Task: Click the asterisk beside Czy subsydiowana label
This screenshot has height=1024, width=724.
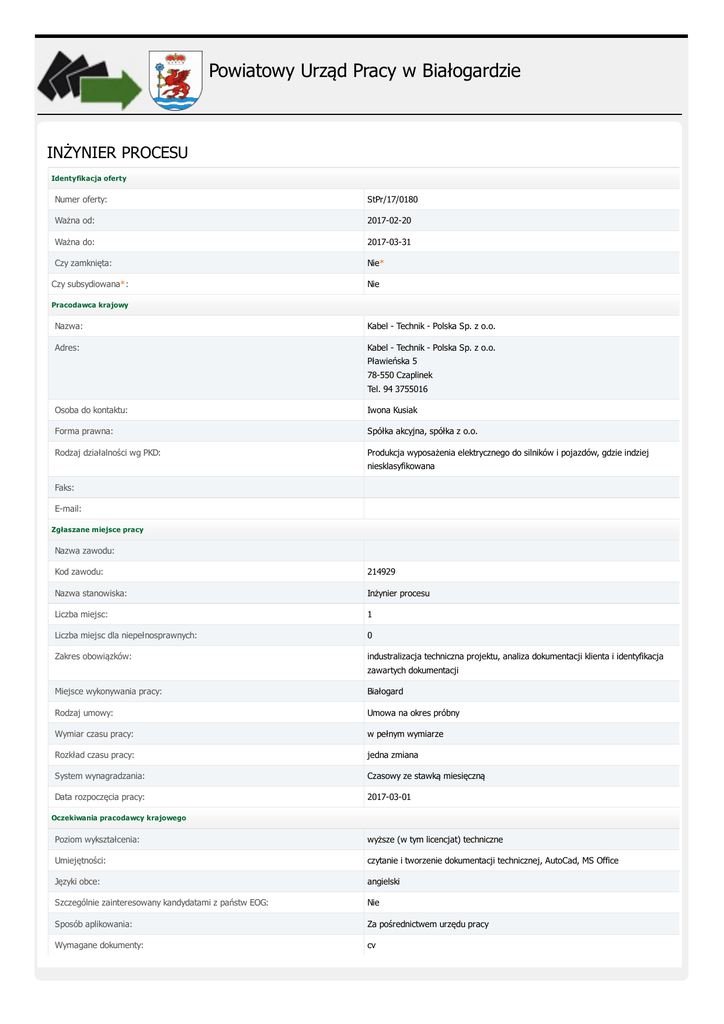Action: coord(123,284)
